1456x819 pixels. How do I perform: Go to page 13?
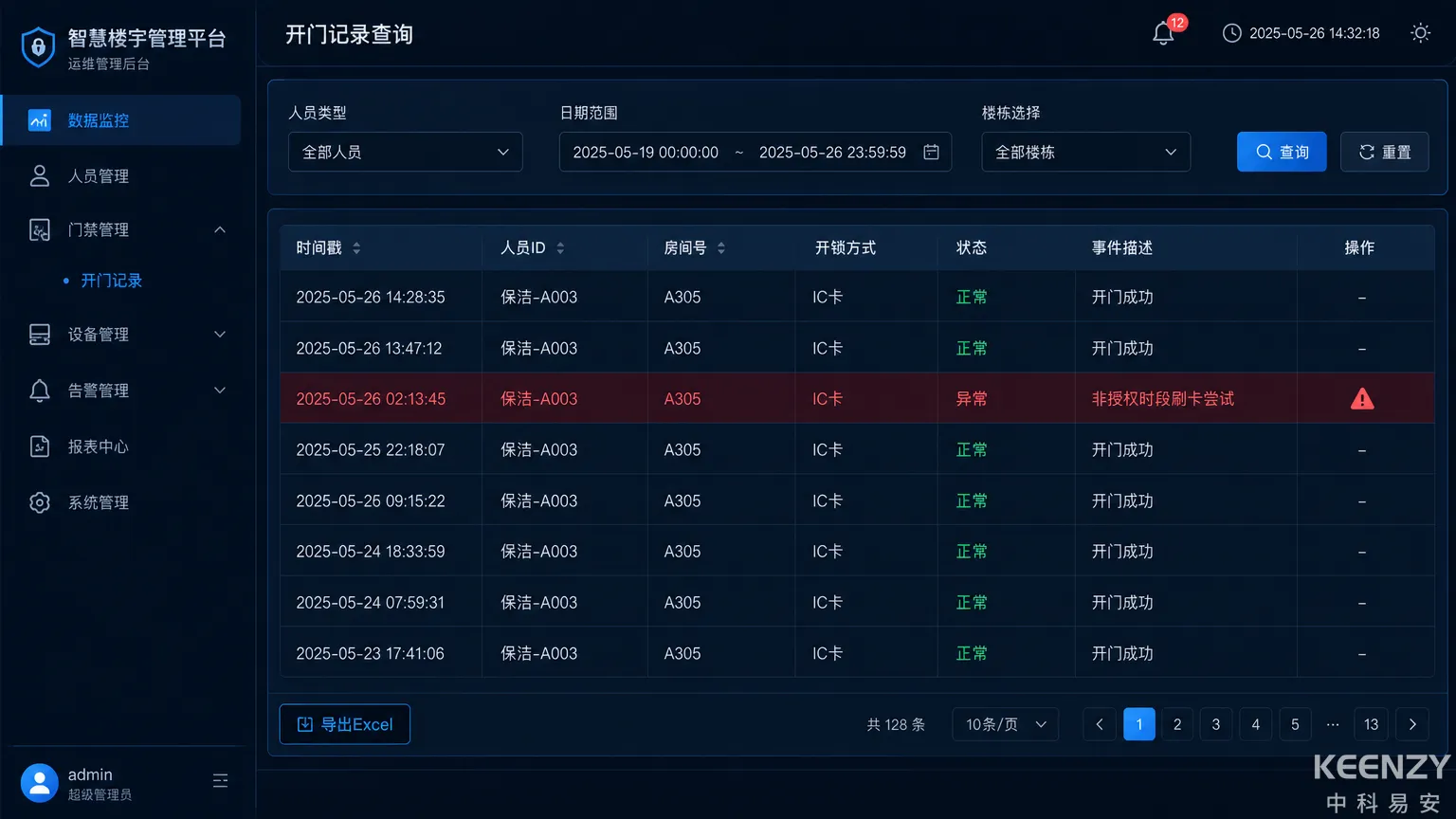(x=1371, y=724)
